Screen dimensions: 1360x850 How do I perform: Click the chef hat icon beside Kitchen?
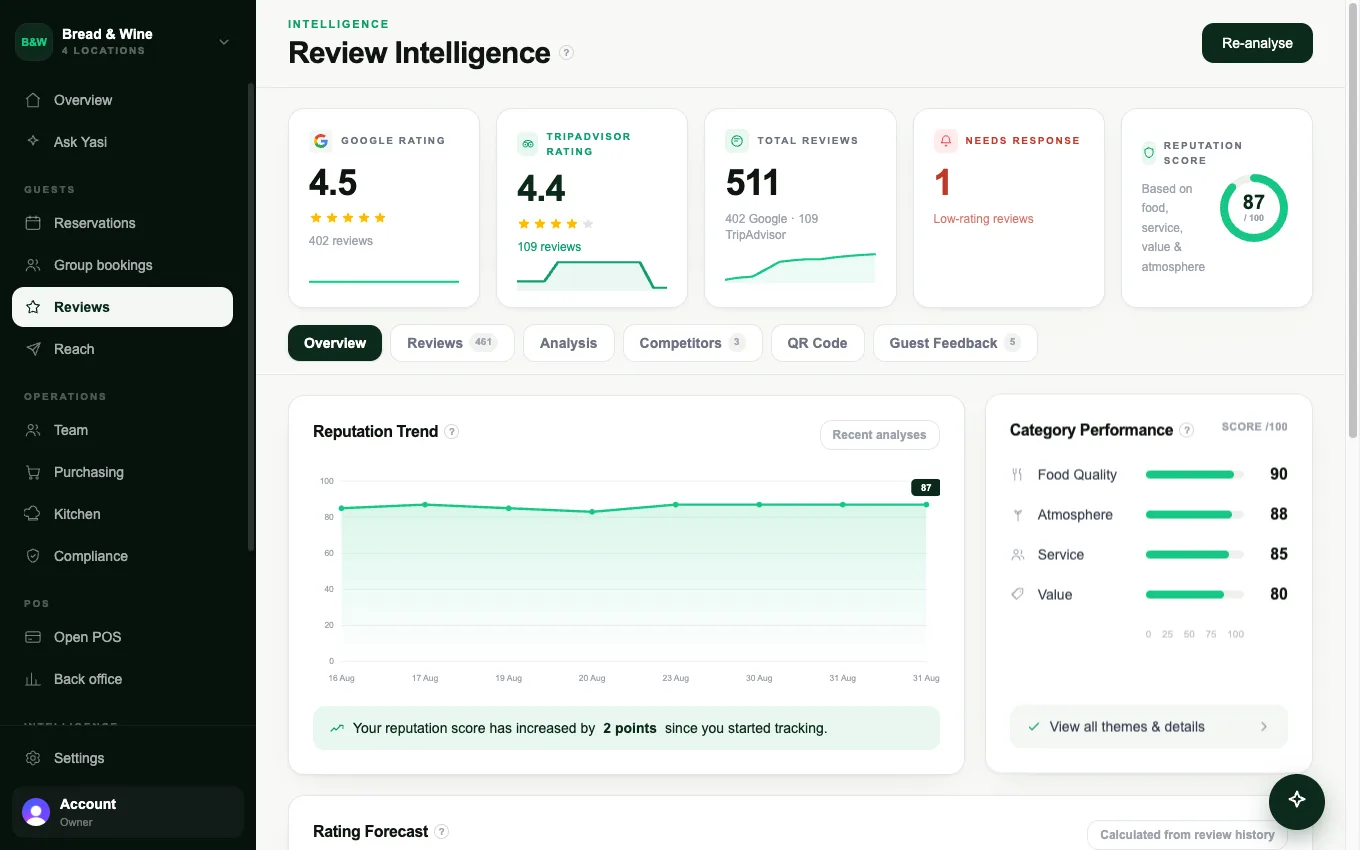33,514
